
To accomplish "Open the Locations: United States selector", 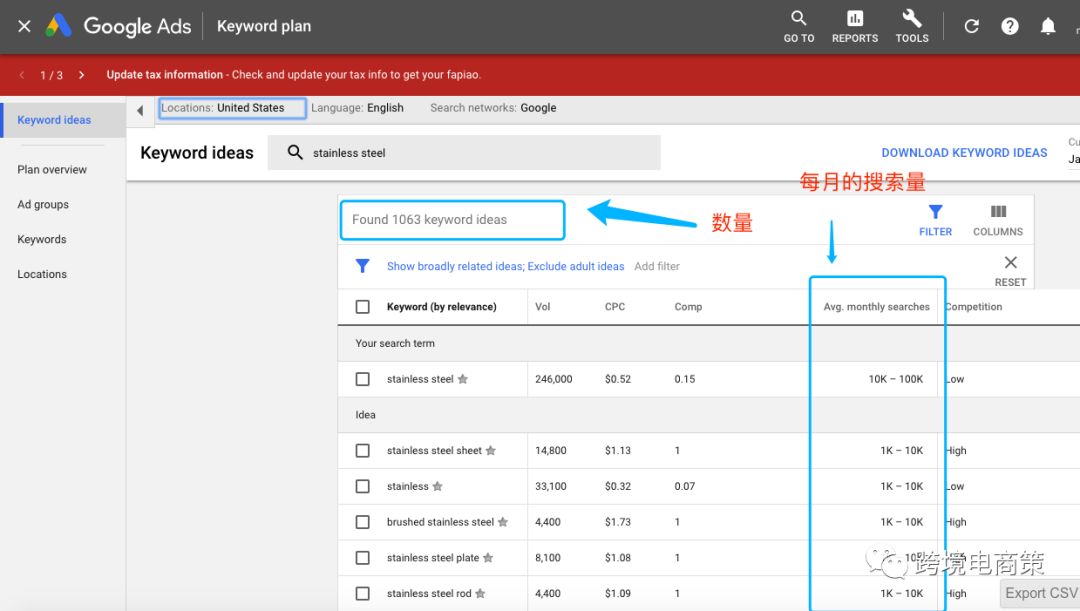I will coord(232,108).
